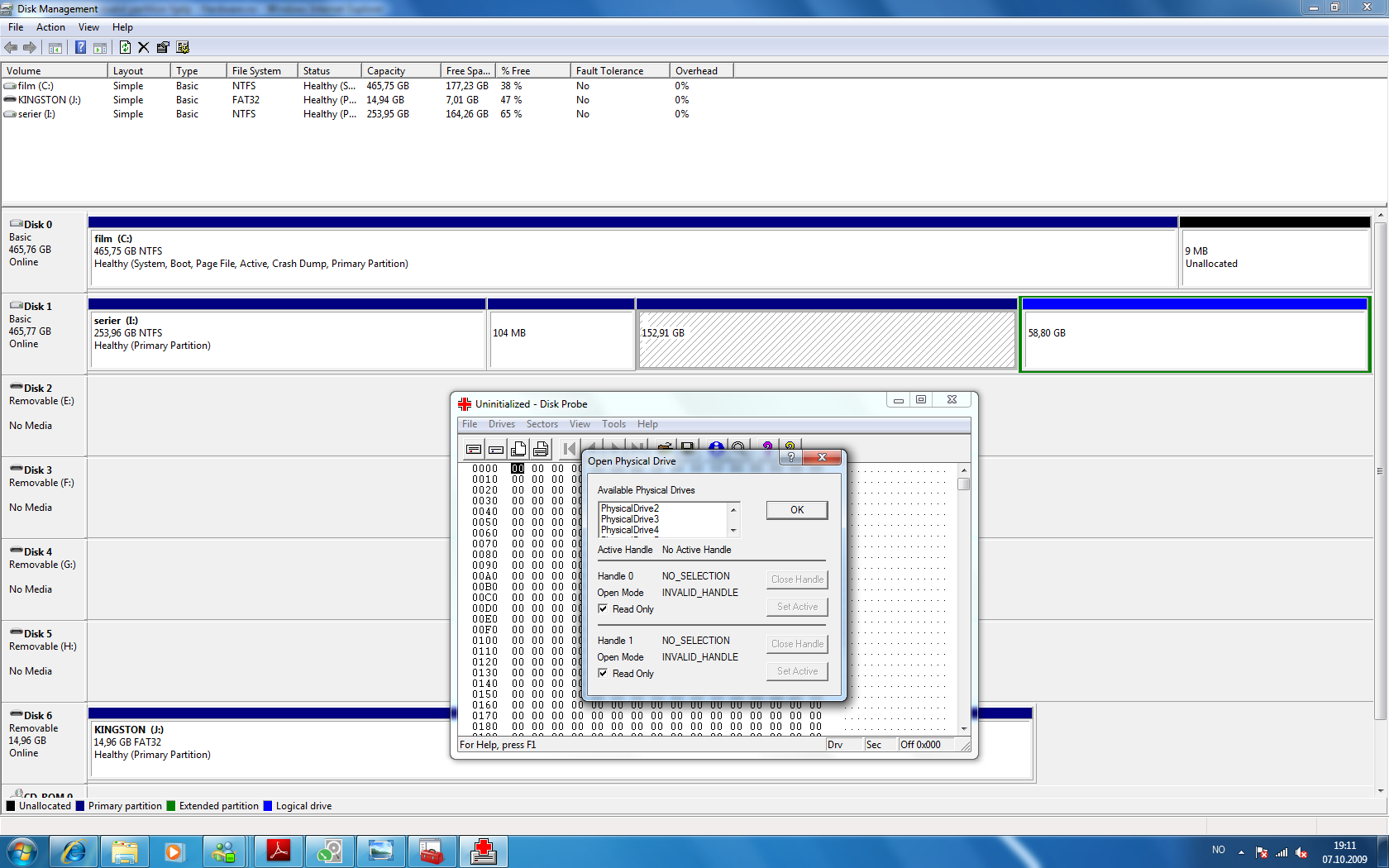Image resolution: width=1389 pixels, height=868 pixels.
Task: Click Close Handle button for Handle 1
Action: pyautogui.click(x=797, y=644)
